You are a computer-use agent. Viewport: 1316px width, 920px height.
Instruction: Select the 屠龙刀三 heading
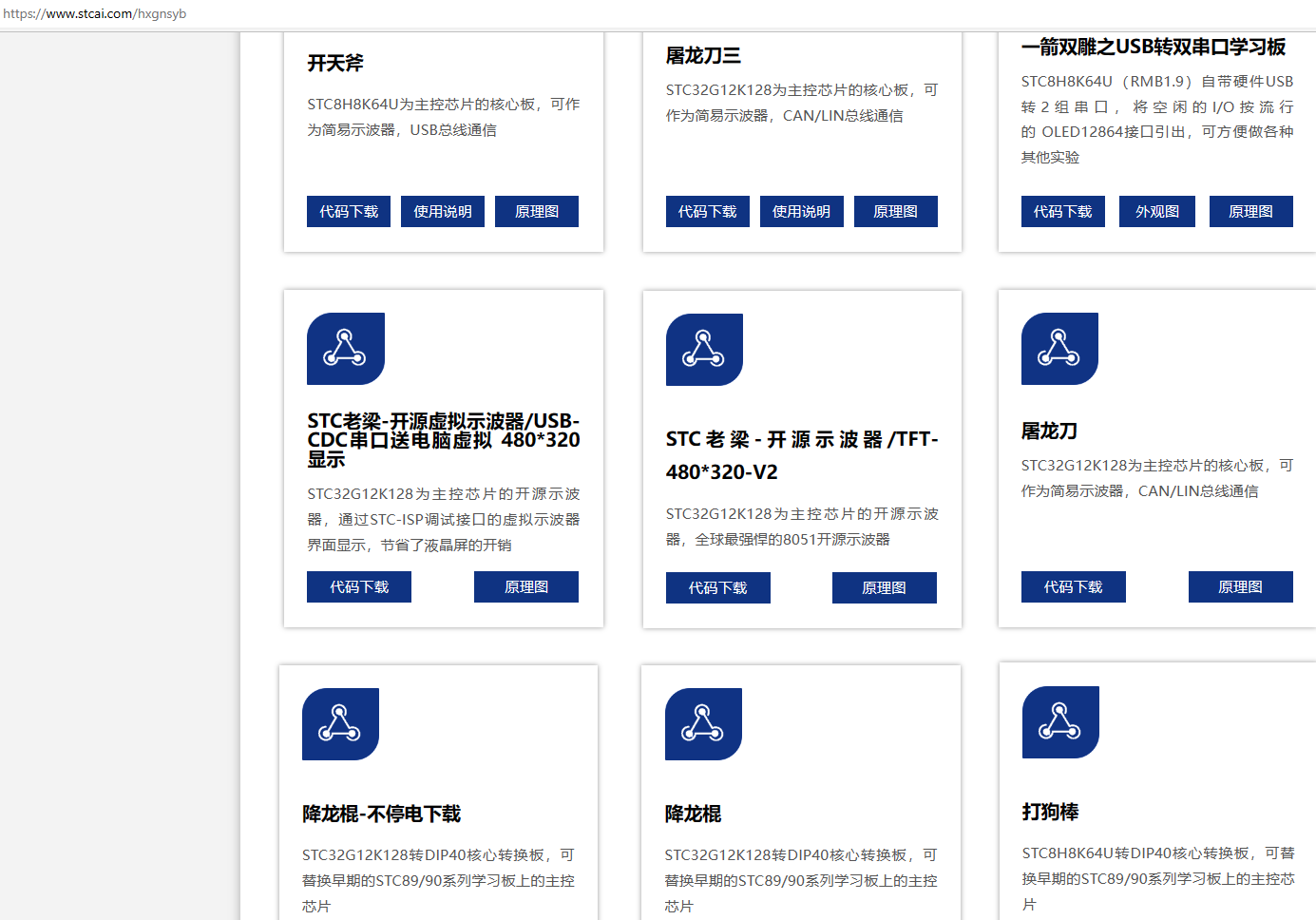coord(703,56)
